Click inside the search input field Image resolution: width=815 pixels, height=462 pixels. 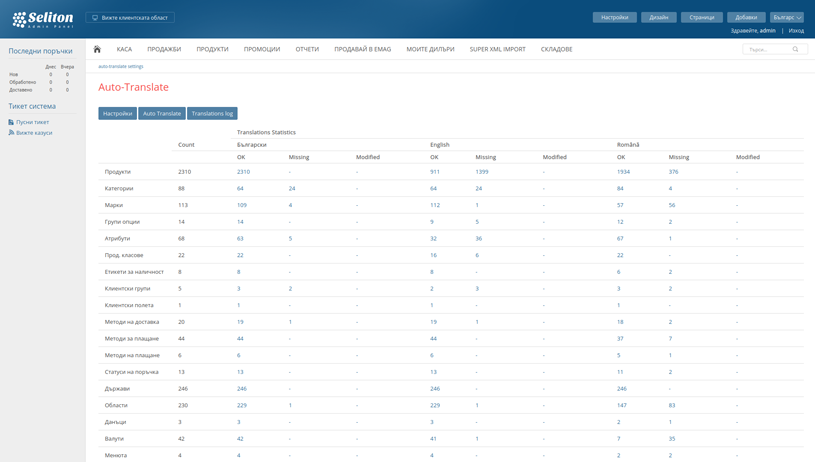click(766, 49)
